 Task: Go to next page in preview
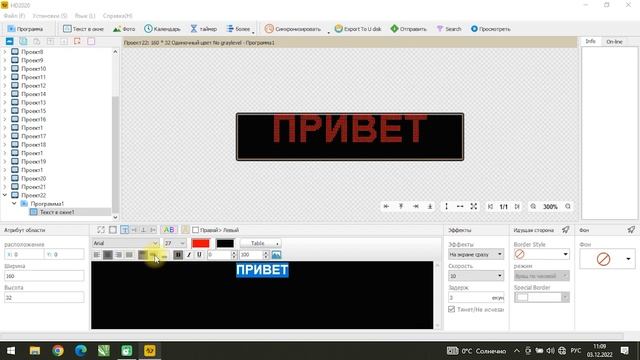click(x=517, y=207)
